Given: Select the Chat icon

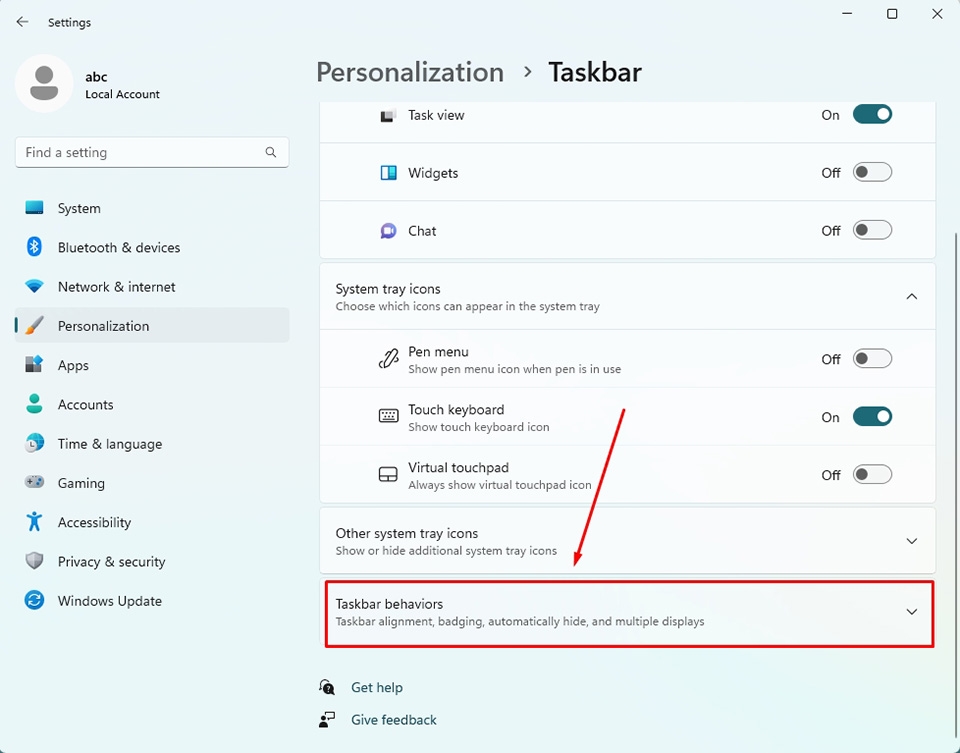Looking at the screenshot, I should pyautogui.click(x=388, y=230).
